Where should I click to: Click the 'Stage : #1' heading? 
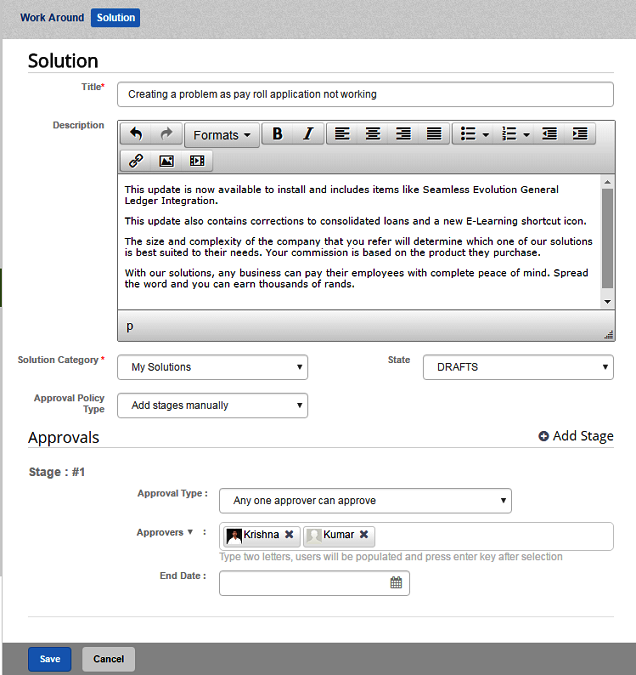coord(57,472)
